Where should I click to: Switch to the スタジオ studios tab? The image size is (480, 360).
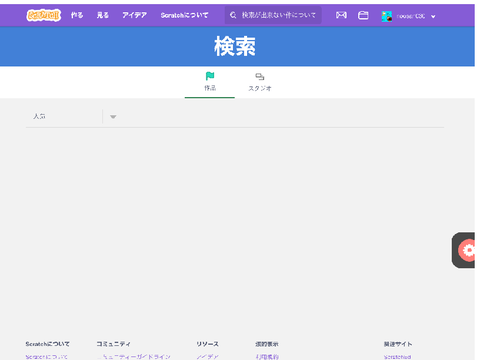(x=260, y=81)
